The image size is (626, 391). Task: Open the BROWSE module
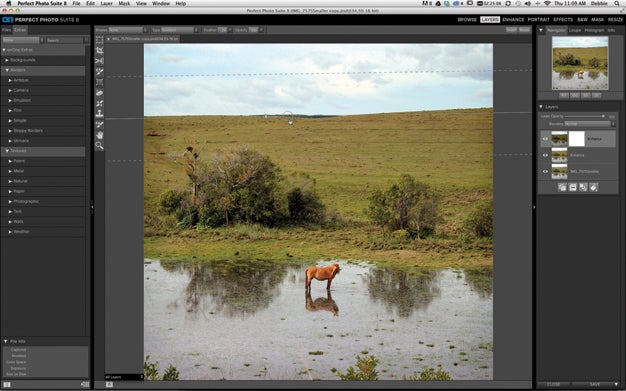pos(467,20)
